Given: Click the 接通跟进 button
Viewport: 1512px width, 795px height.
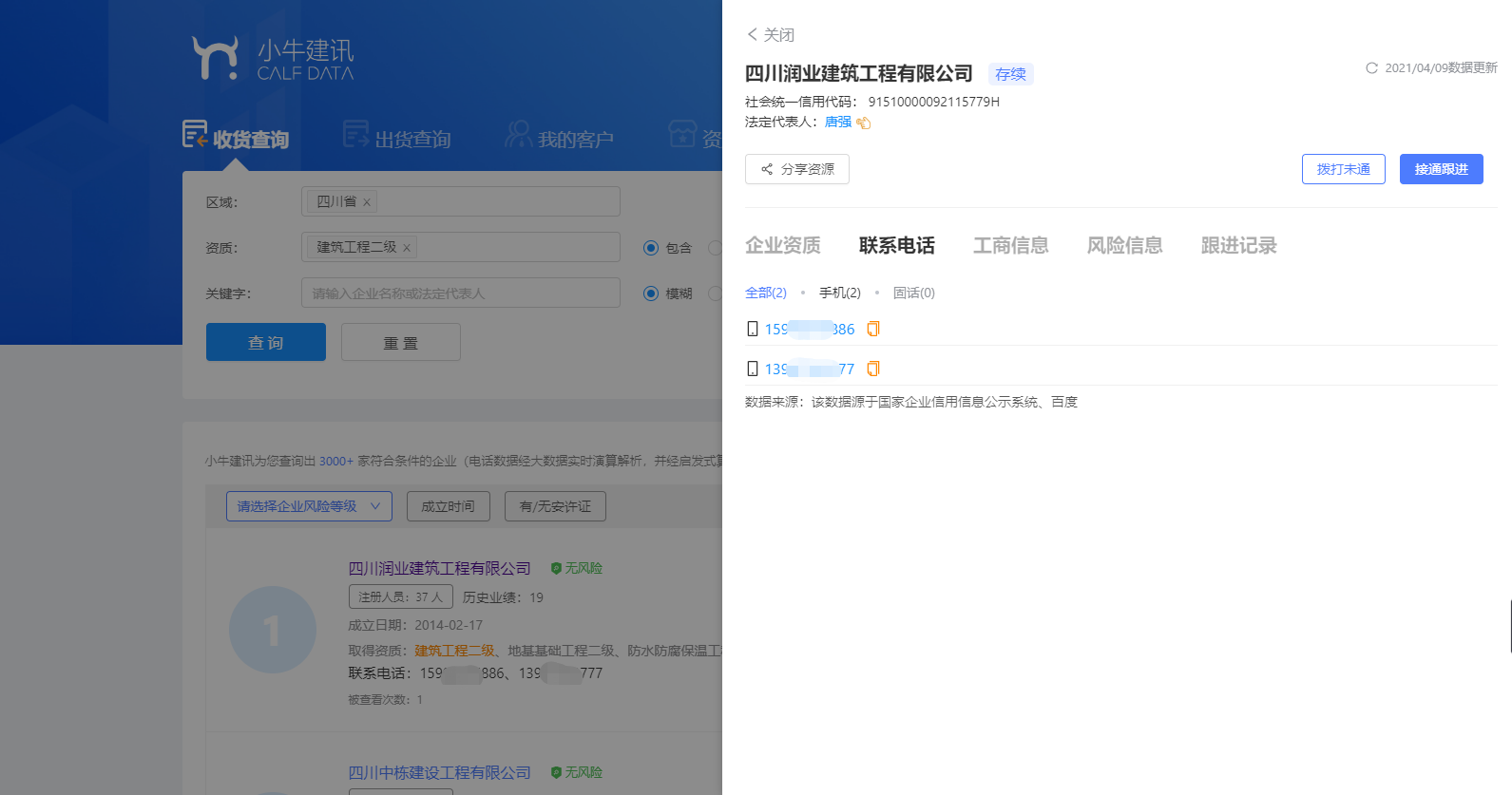Looking at the screenshot, I should [x=1442, y=169].
